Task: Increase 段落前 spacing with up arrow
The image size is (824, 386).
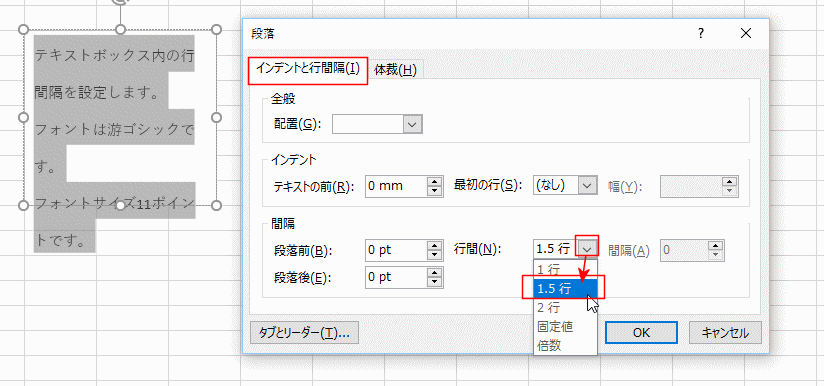Action: (434, 246)
